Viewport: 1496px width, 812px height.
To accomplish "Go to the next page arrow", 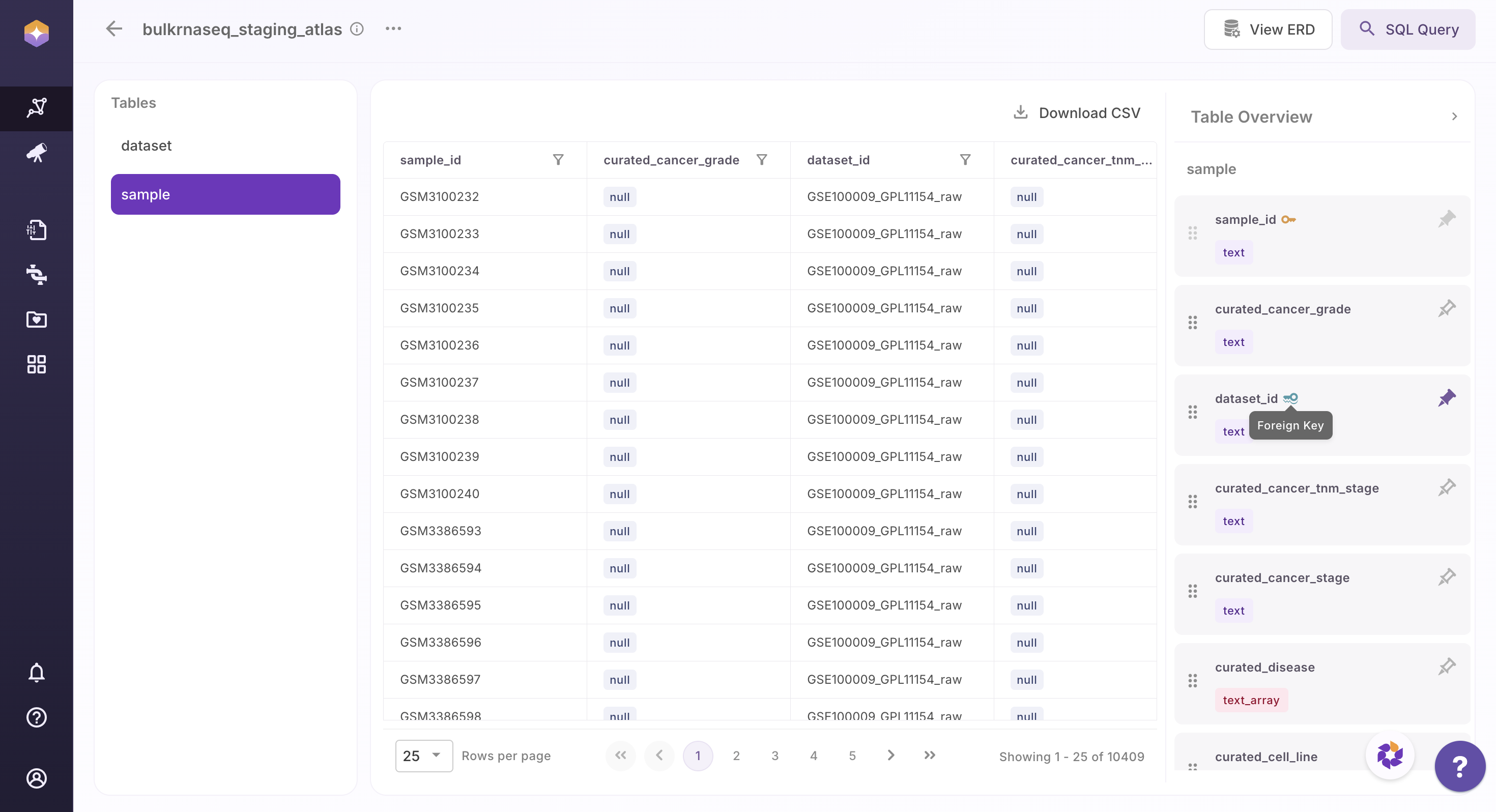I will 890,755.
